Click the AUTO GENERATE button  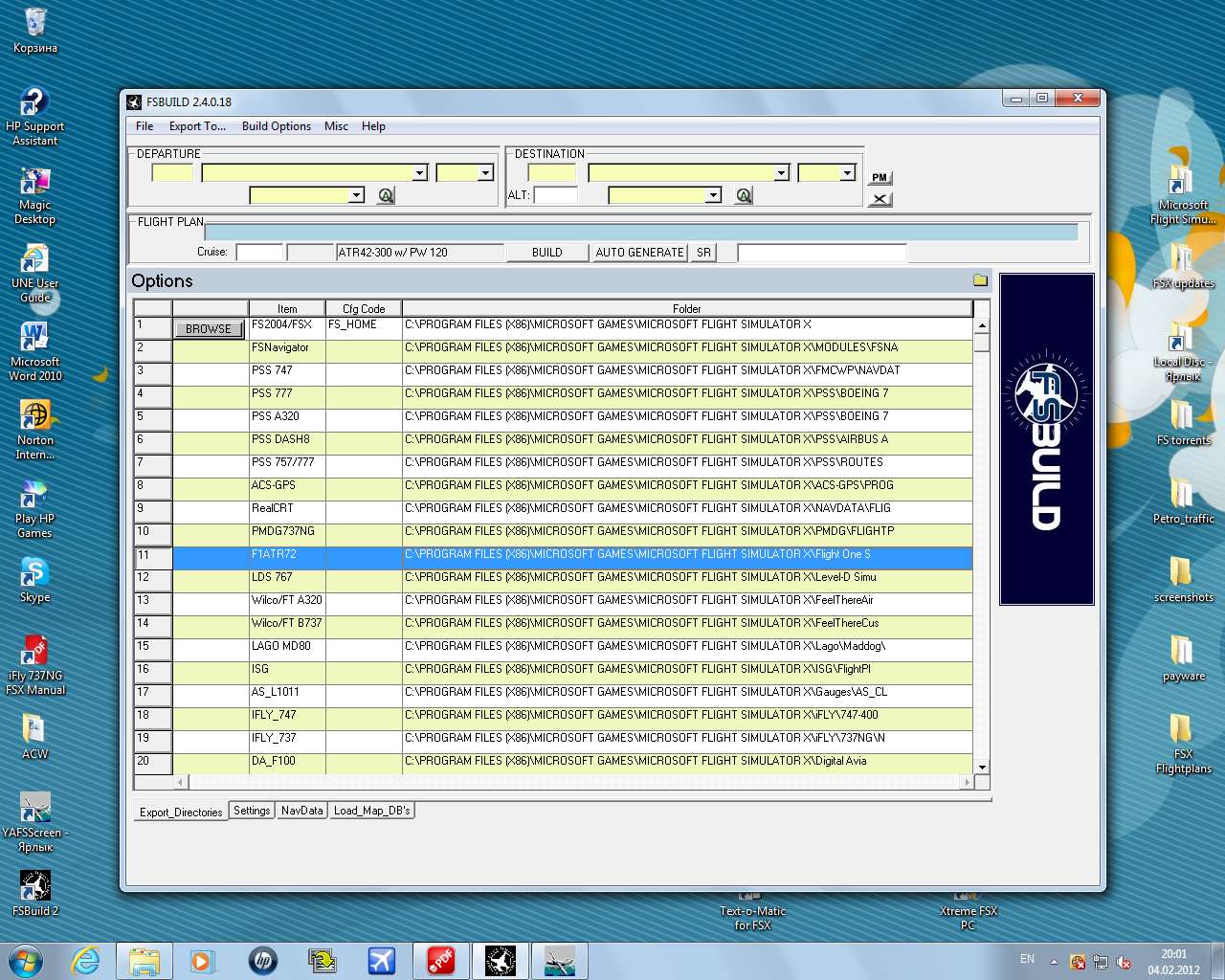coord(640,253)
